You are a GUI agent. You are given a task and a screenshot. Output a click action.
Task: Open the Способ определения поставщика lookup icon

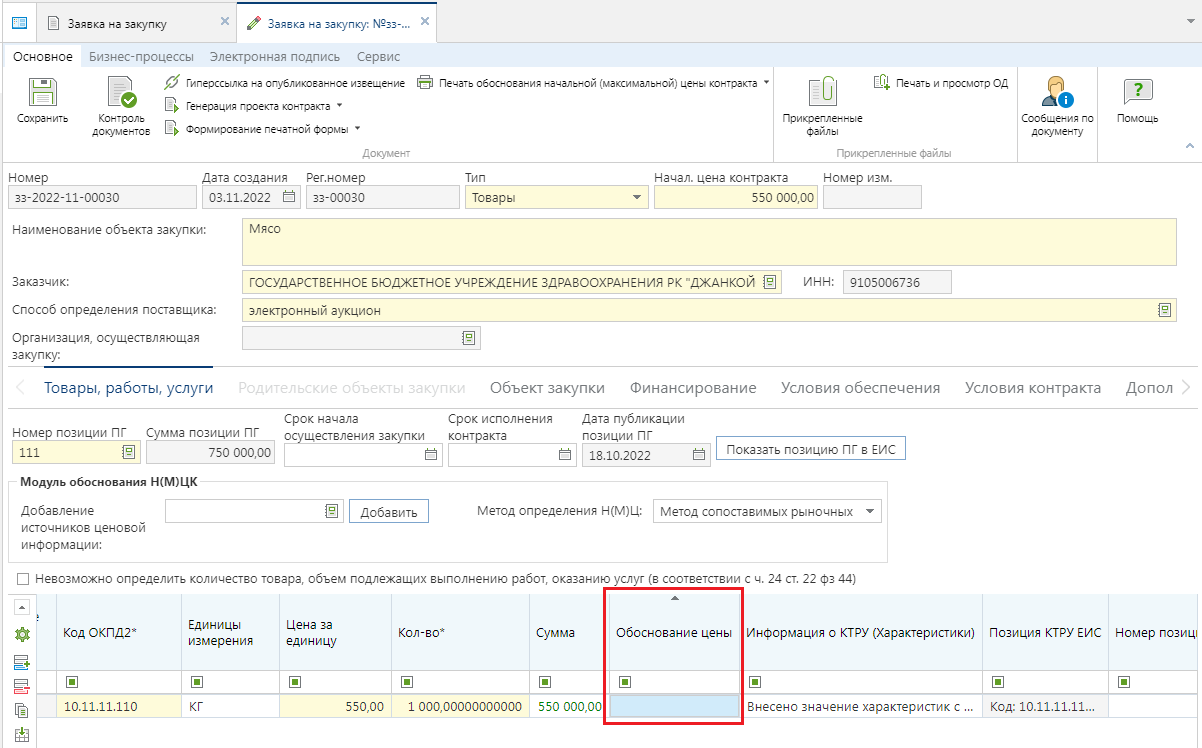pos(1165,310)
